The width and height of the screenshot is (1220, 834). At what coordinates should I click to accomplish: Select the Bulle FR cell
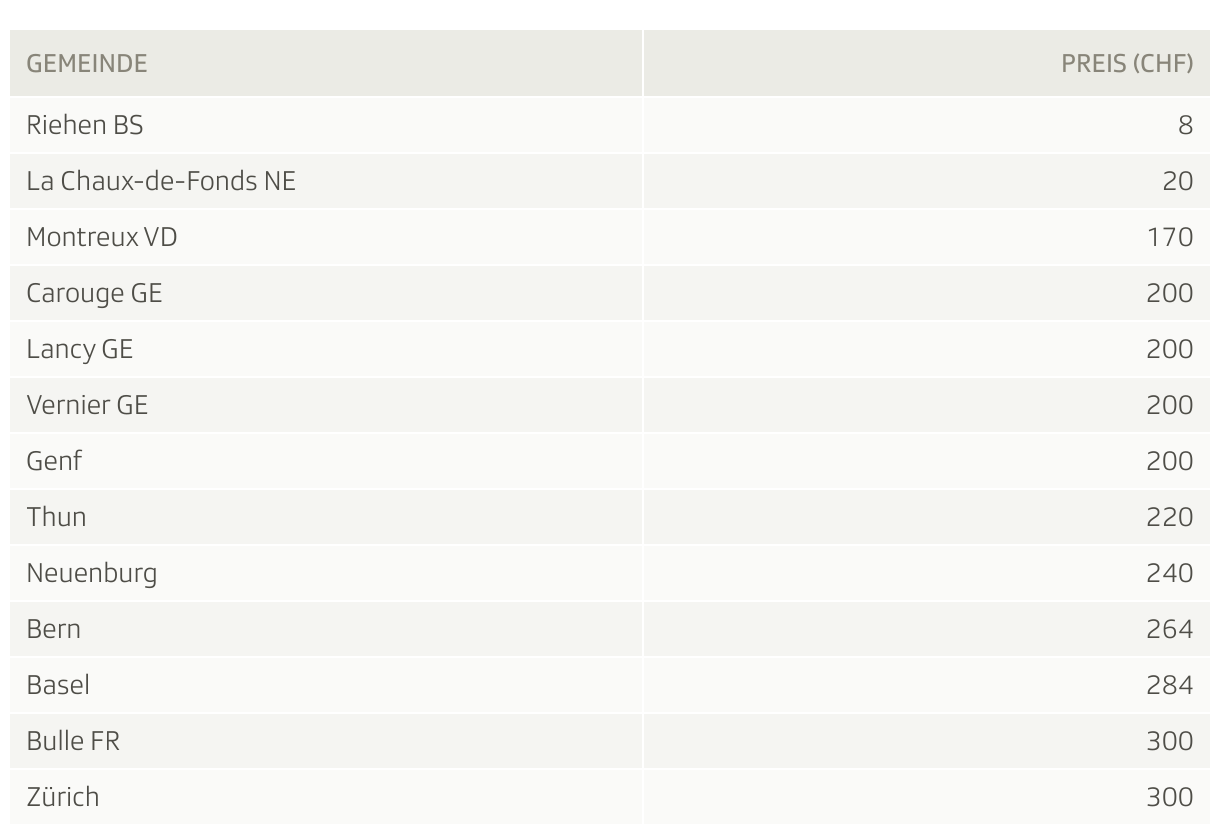point(73,741)
